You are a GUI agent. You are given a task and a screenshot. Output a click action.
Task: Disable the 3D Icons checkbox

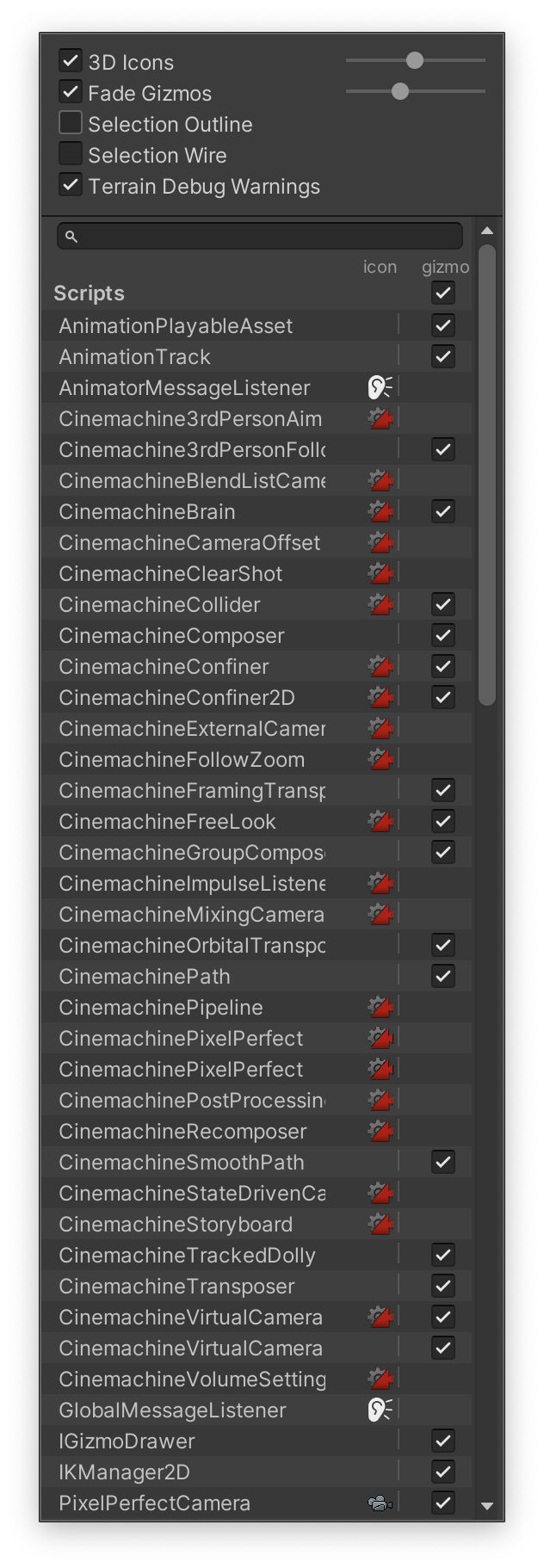[x=71, y=61]
